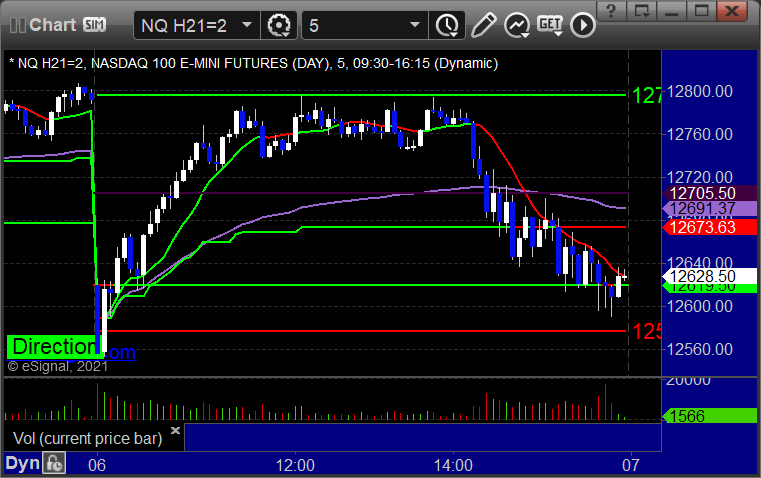
Task: Click the Vol (current price bar) label
Action: (x=87, y=438)
